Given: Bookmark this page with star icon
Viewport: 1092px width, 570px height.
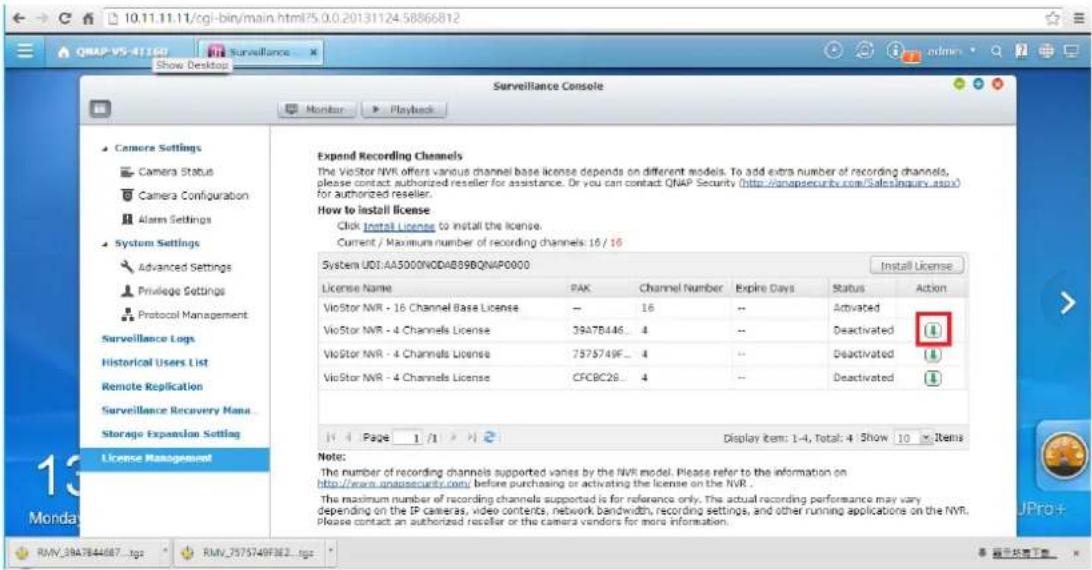Looking at the screenshot, I should click(1052, 19).
